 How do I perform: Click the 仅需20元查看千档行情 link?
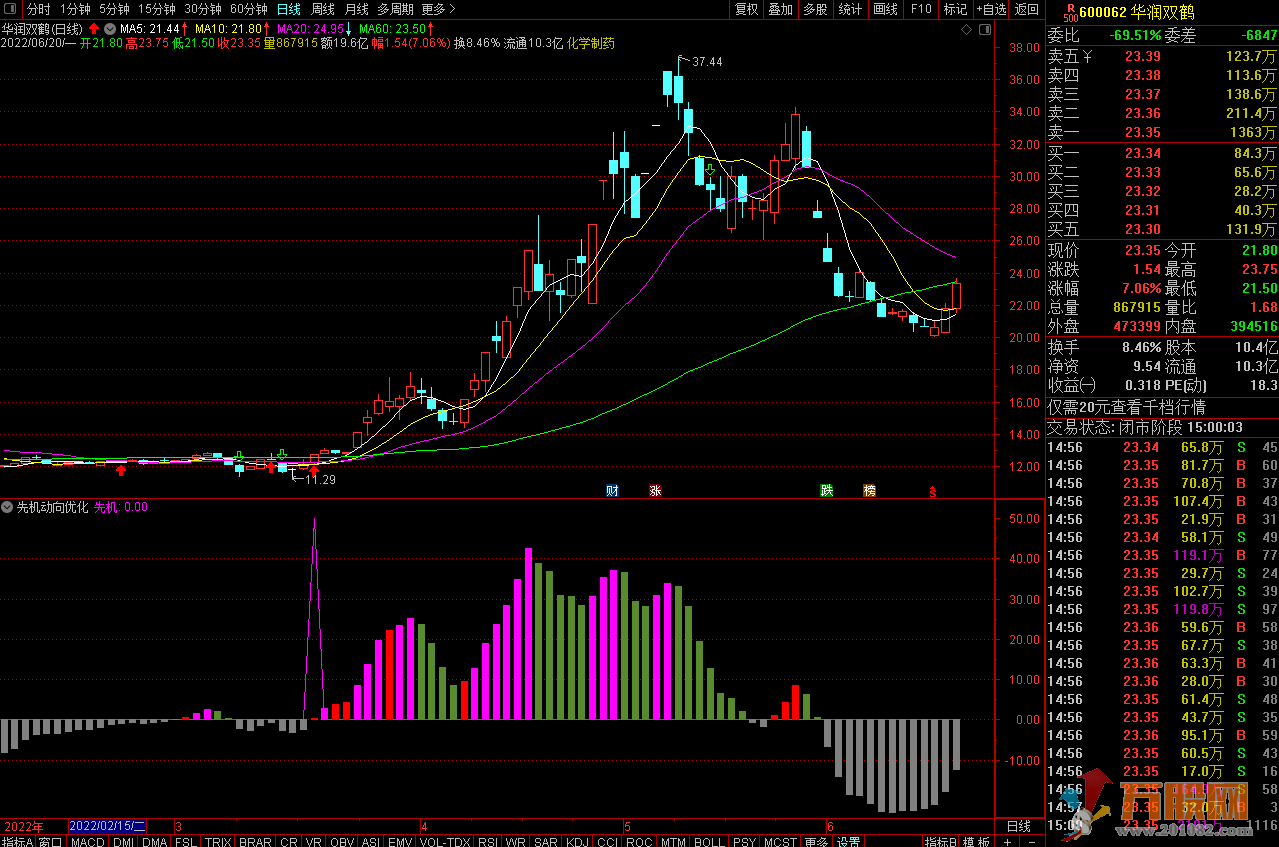click(x=1126, y=407)
